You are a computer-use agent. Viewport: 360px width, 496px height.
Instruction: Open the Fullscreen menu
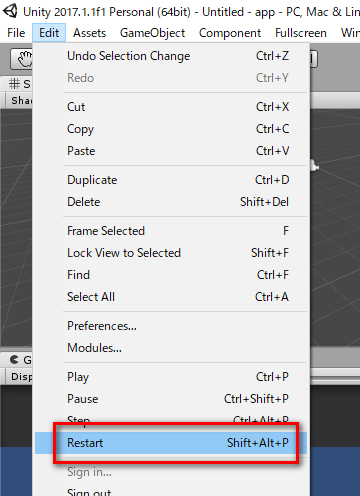301,33
